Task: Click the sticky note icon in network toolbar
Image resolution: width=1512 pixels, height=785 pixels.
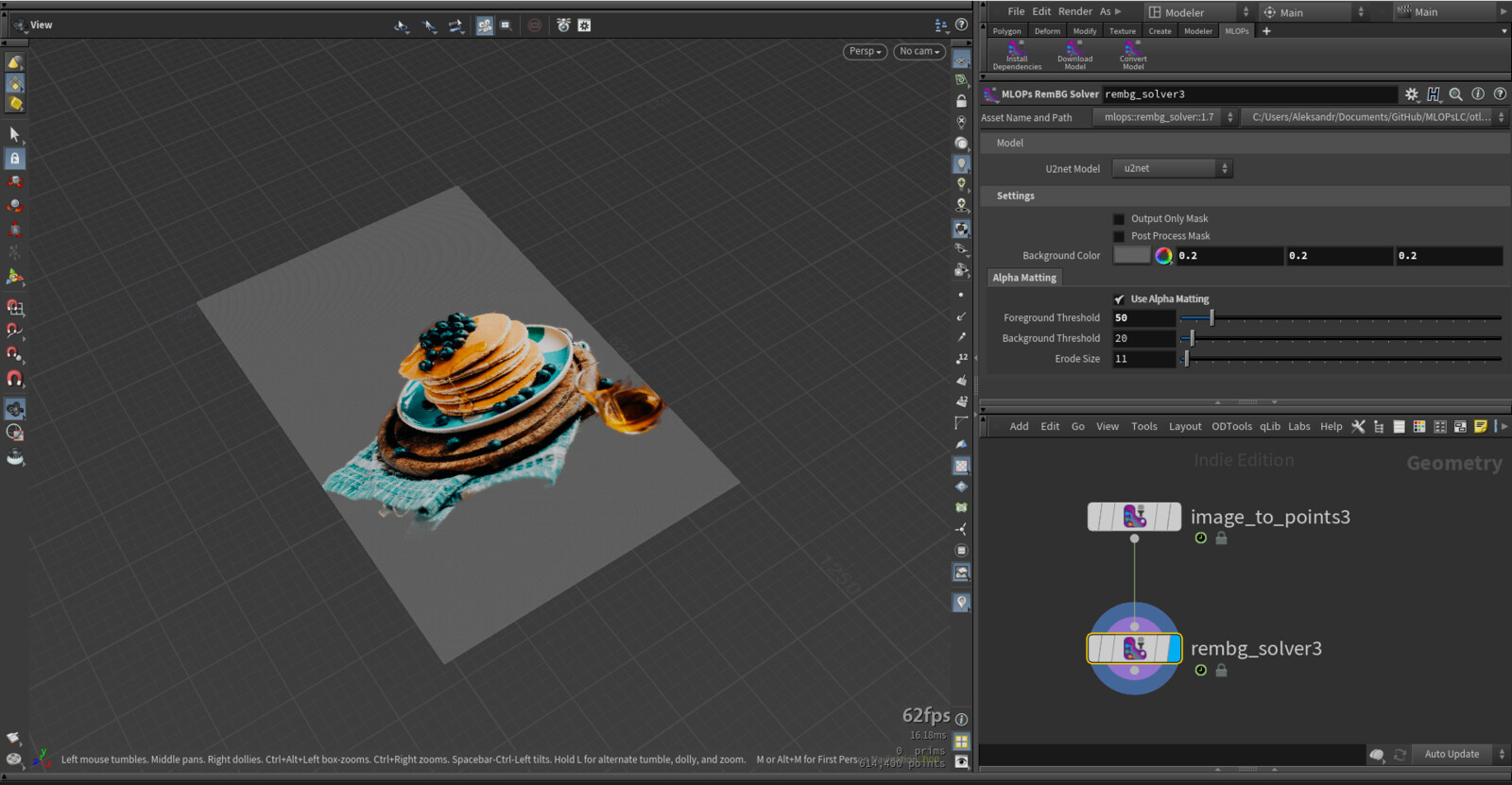Action: point(1480,427)
